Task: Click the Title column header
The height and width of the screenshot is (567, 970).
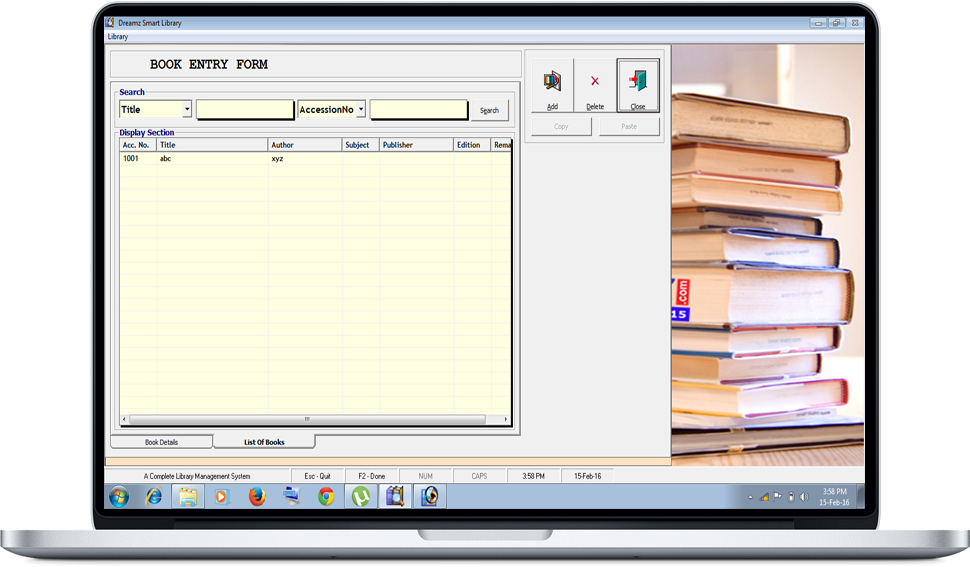Action: [212, 145]
